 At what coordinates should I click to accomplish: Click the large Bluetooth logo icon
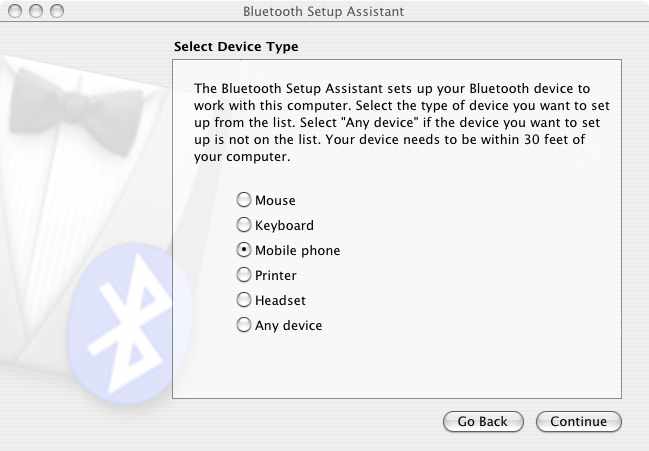click(x=128, y=324)
